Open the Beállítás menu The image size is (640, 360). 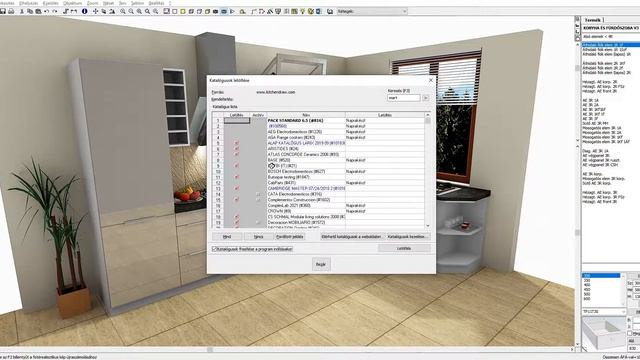(156, 3)
